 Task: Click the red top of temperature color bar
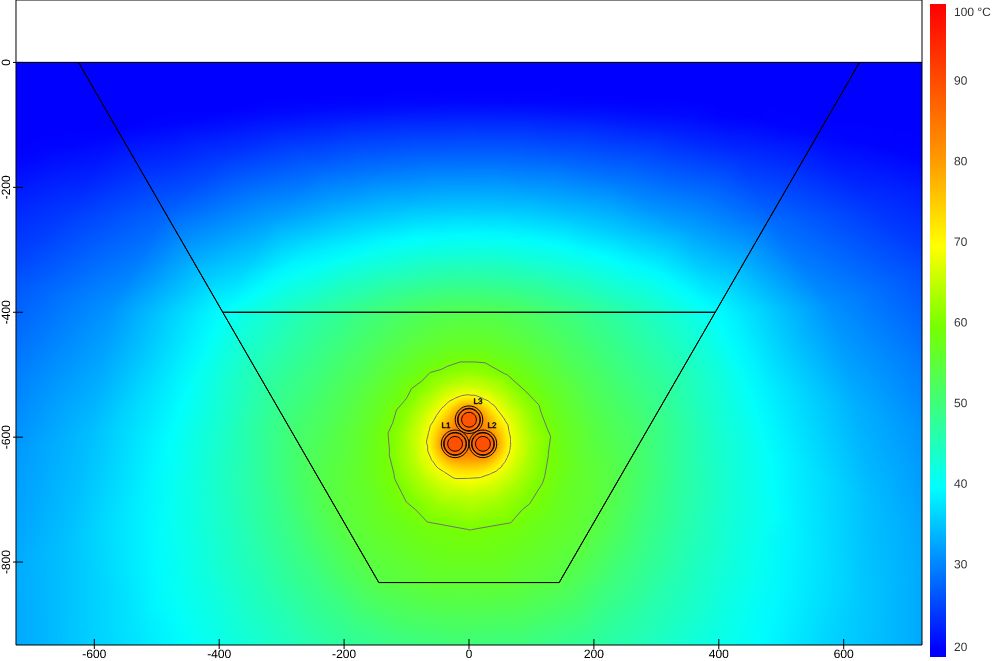[938, 14]
